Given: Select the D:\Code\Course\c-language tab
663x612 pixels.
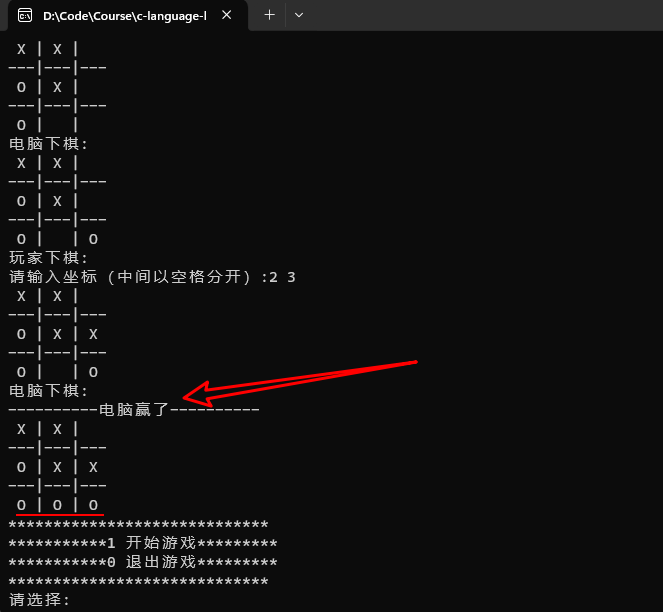Looking at the screenshot, I should [128, 16].
